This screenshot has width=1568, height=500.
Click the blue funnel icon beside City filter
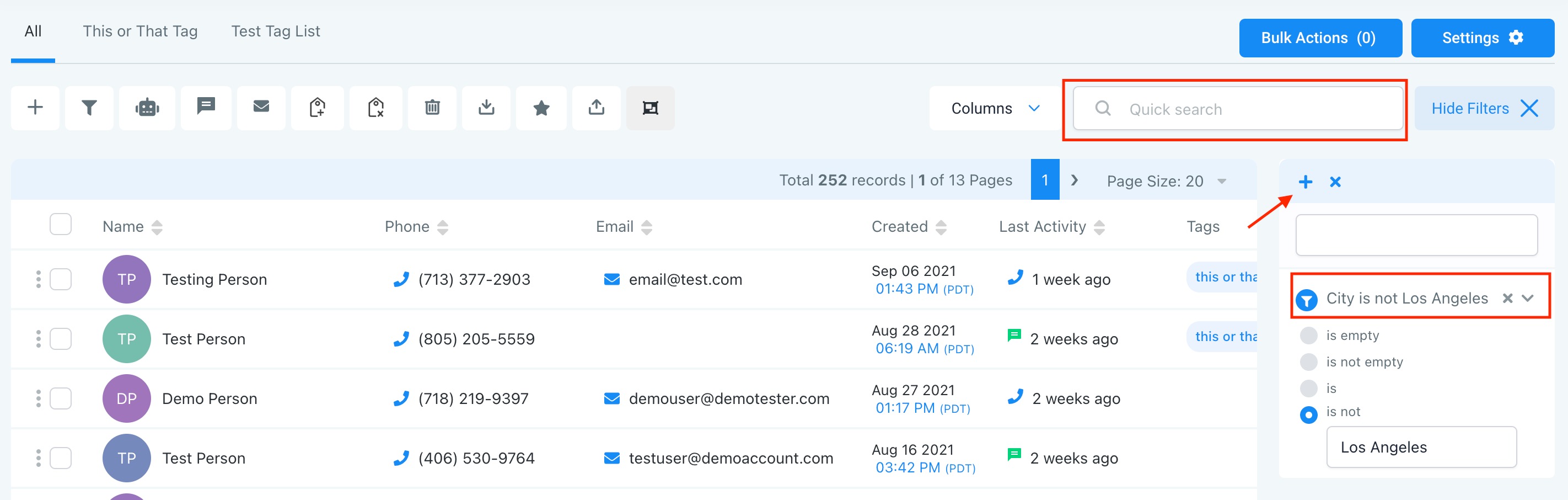tap(1307, 300)
